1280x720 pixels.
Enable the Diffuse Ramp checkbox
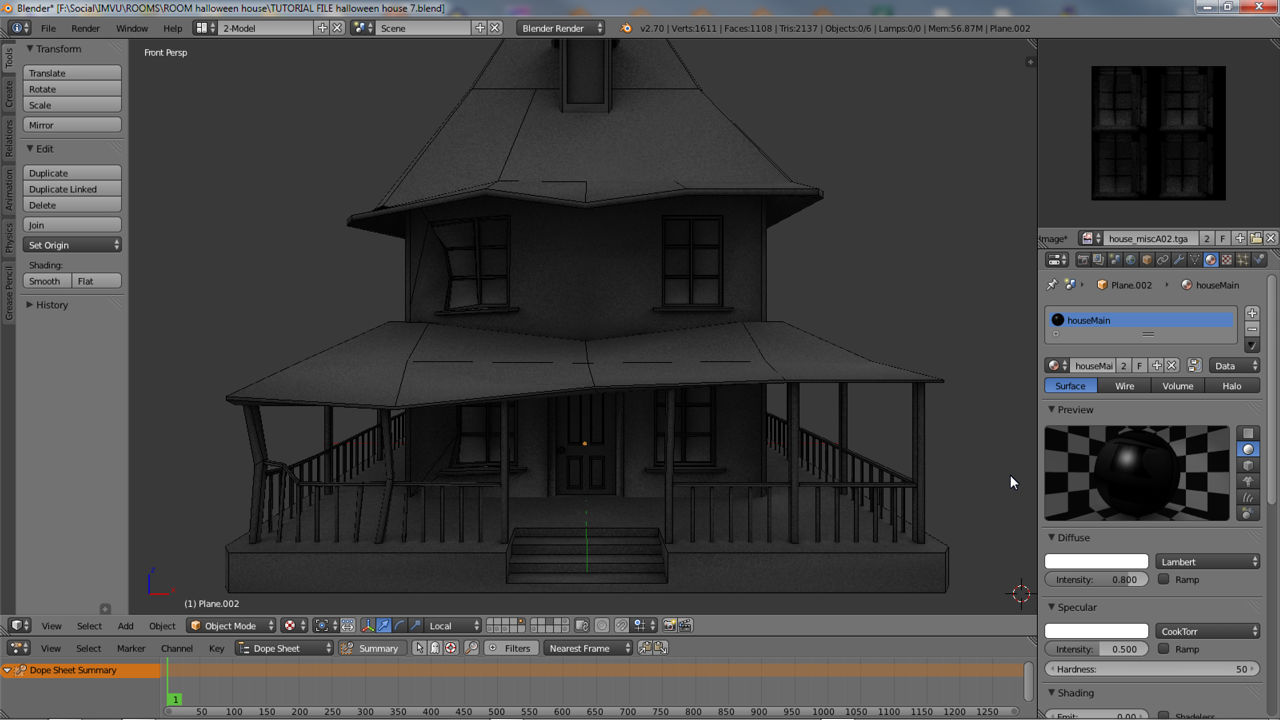[1164, 579]
